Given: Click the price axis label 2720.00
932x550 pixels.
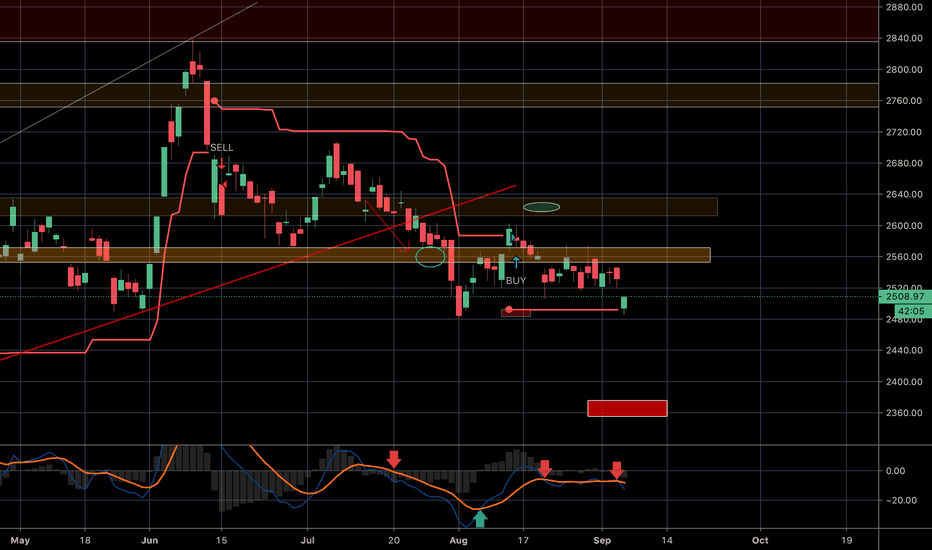Looking at the screenshot, I should 904,132.
